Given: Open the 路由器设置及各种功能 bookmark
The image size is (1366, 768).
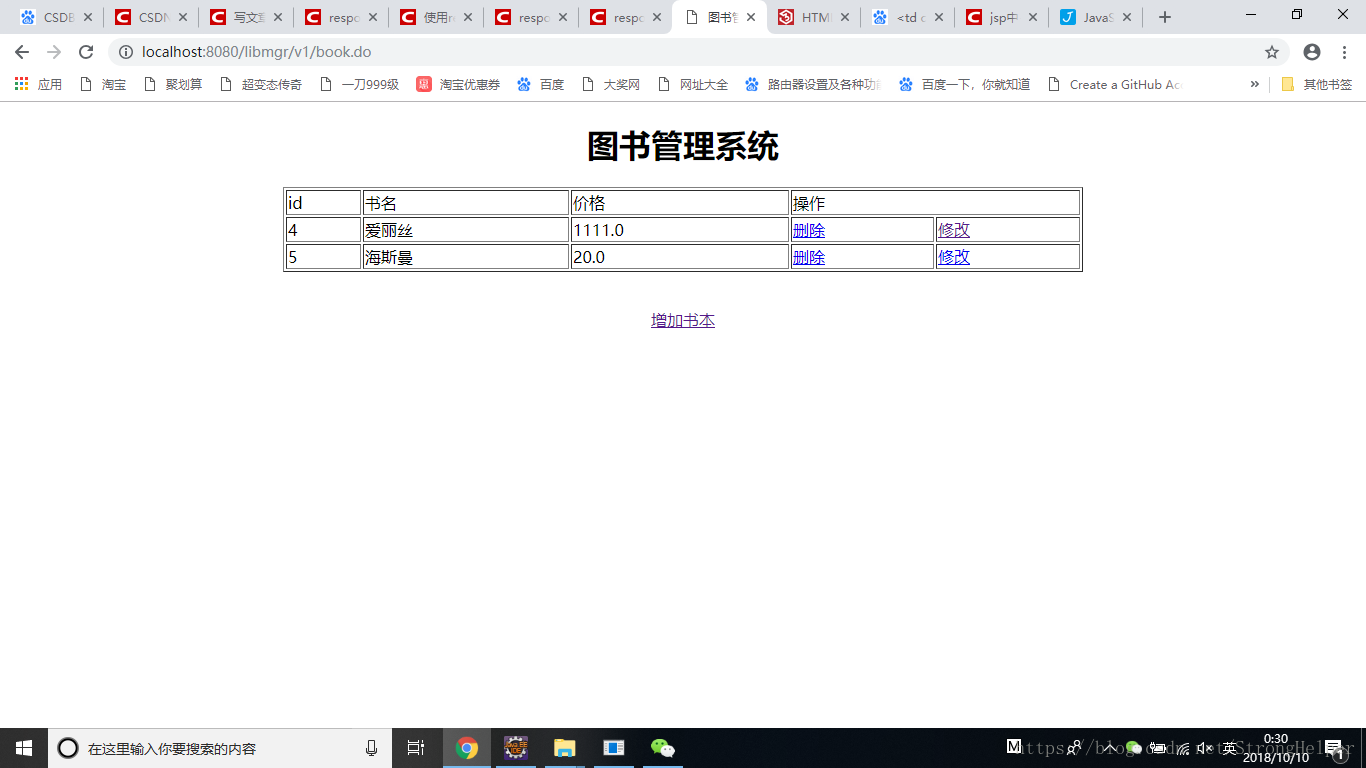Looking at the screenshot, I should 813,85.
